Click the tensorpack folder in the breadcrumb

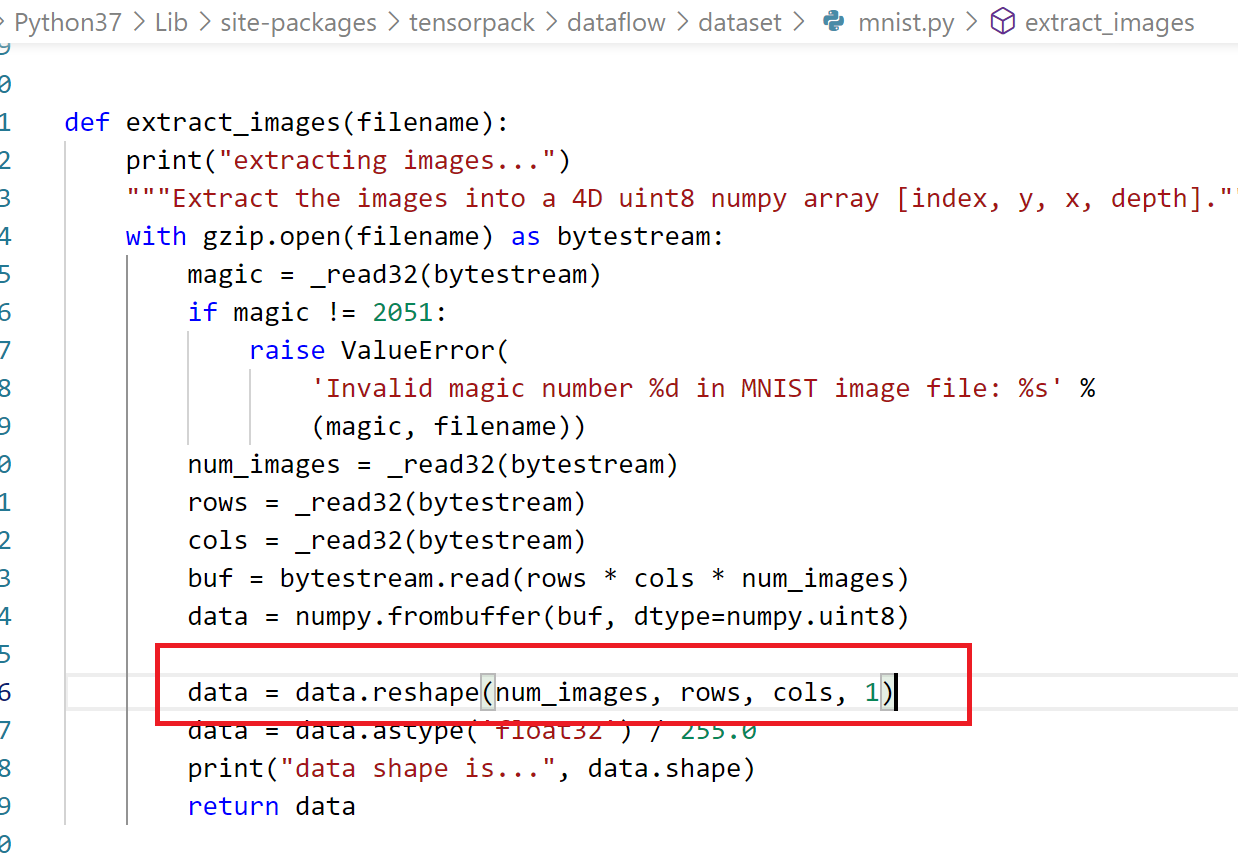tap(472, 22)
